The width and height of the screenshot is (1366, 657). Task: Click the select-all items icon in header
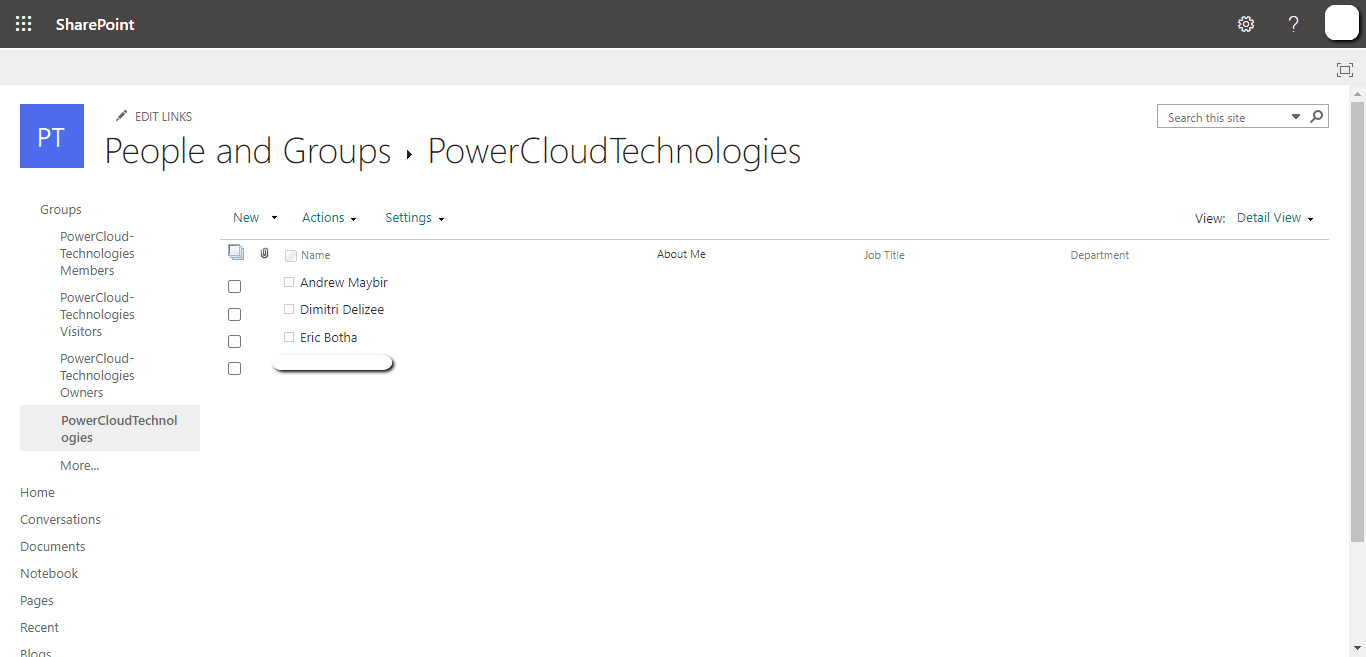click(x=236, y=253)
